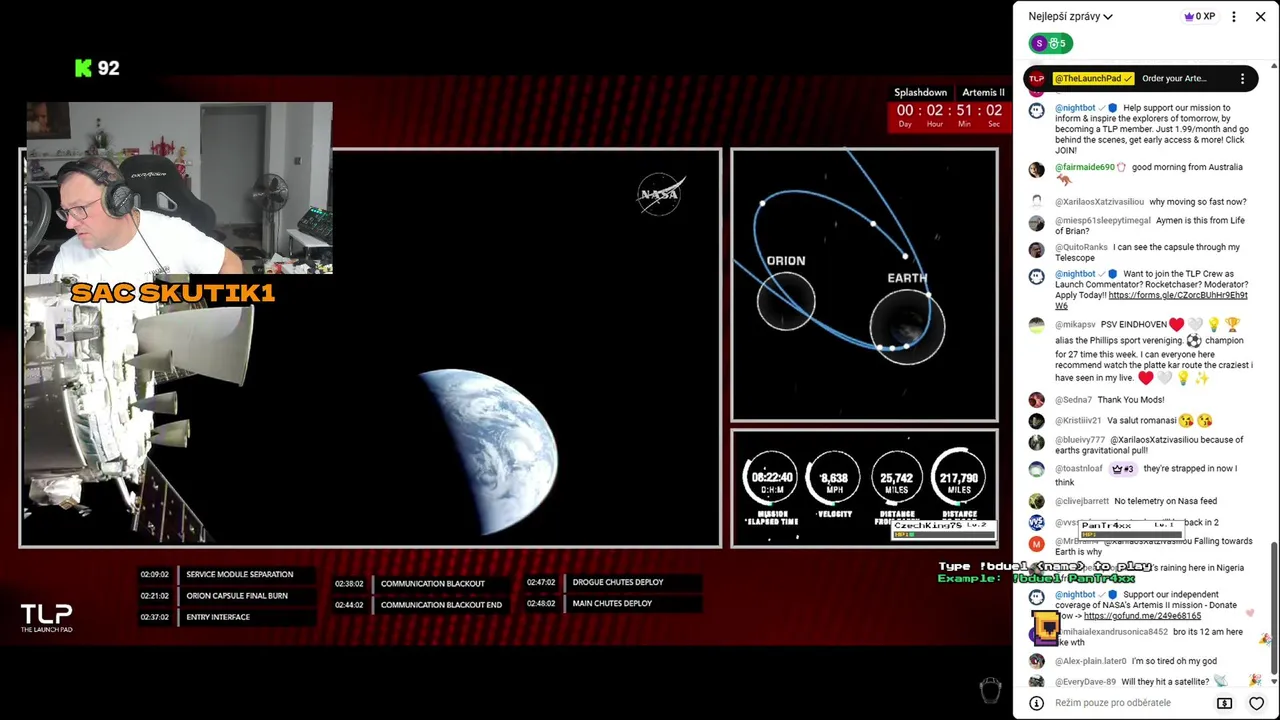Screen dimensions: 1280x720
Task: Click @Alex-plain.later0 avatar
Action: [x=1036, y=661]
